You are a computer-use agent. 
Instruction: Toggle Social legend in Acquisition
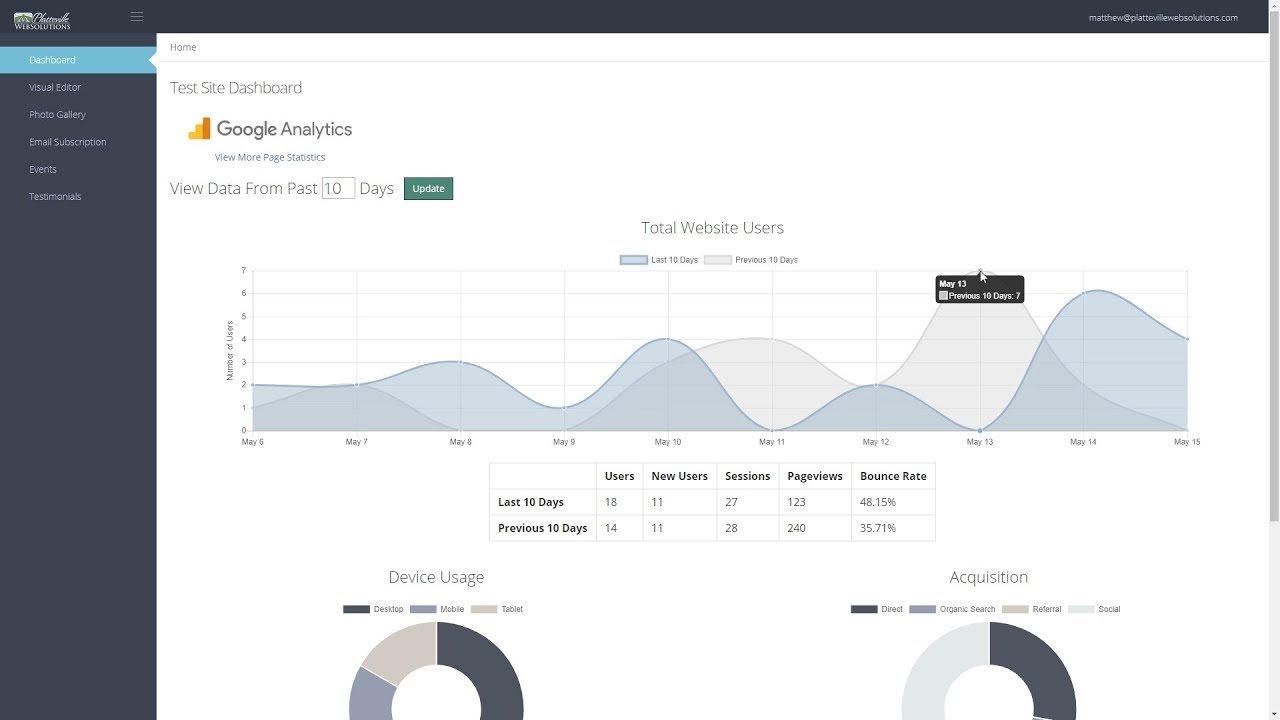1081,609
